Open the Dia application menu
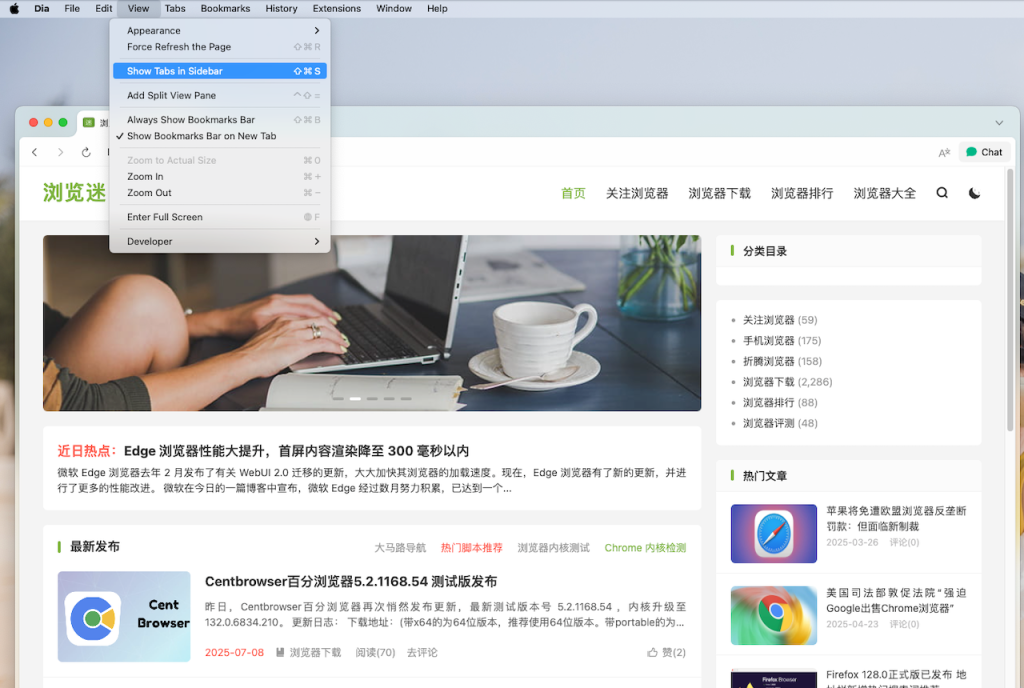Viewport: 1024px width, 688px height. tap(42, 8)
